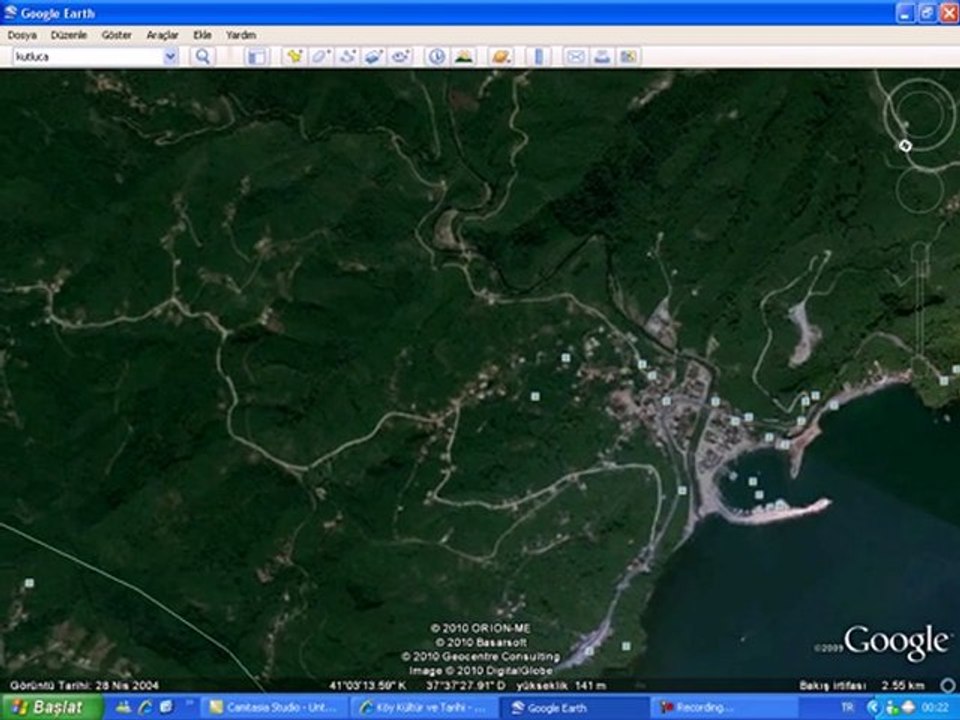The width and height of the screenshot is (960, 720).
Task: Open the search history dropdown arrow
Action: pyautogui.click(x=170, y=56)
